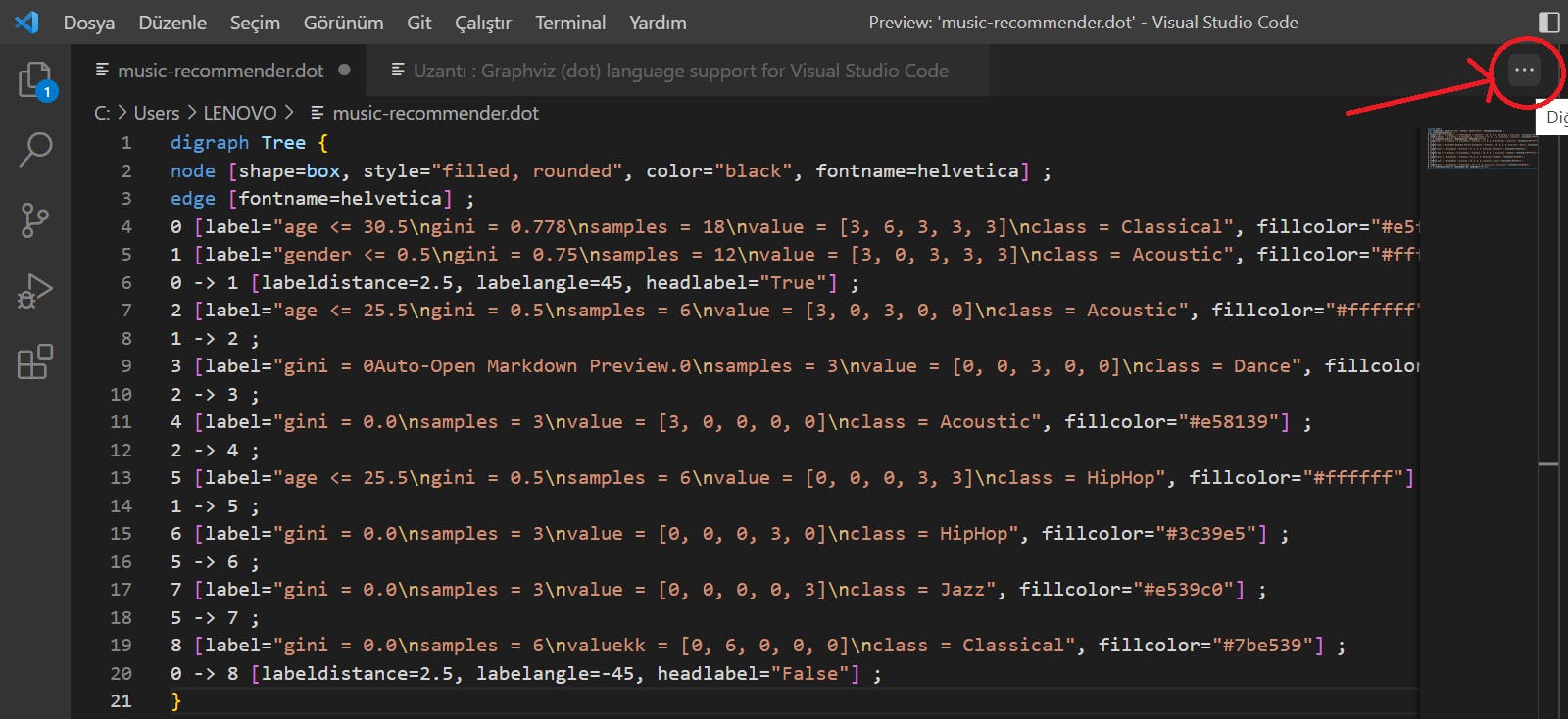Click the 'digraph' keyword on line 1

click(210, 143)
